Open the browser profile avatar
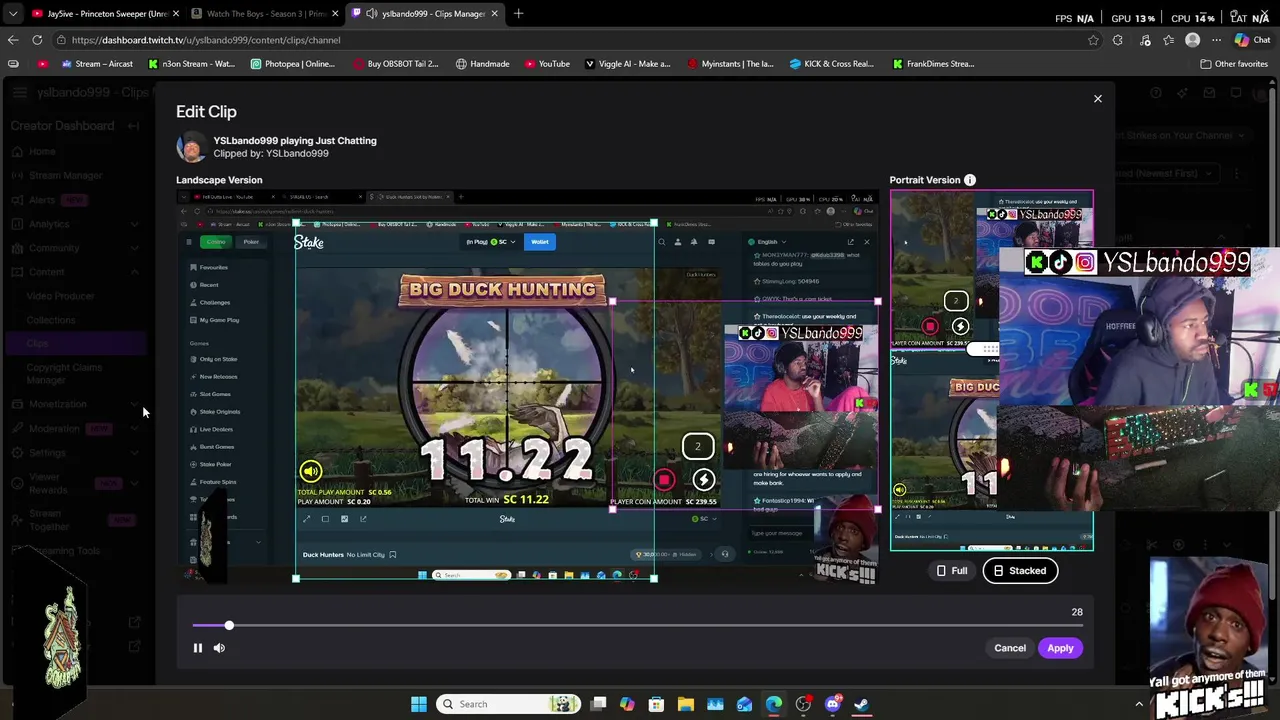Viewport: 1280px width, 720px height. coord(1192,40)
